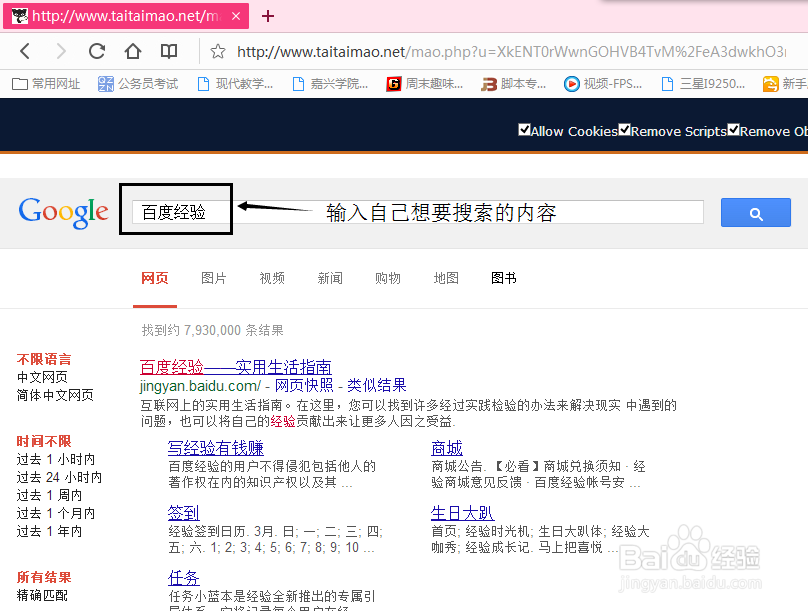This screenshot has width=808, height=611.
Task: Switch to the 图书 search tab
Action: (x=503, y=278)
